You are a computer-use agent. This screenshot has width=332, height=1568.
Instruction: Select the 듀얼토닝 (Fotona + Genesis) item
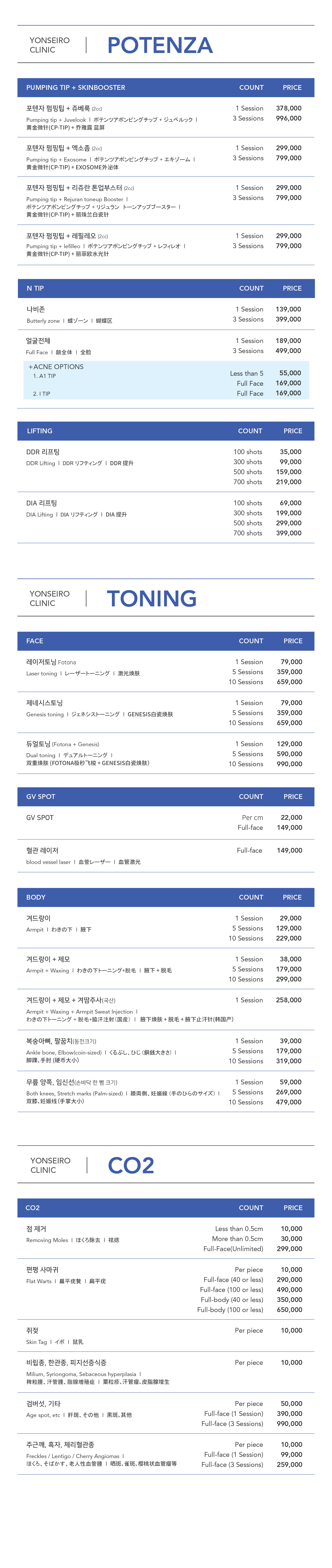click(x=62, y=744)
